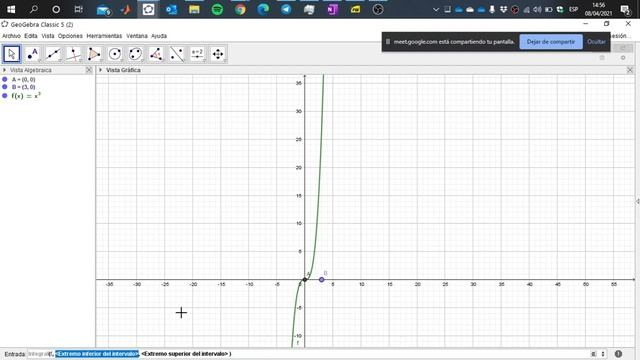Open MATLAB from taskbar
The height and width of the screenshot is (360, 640).
point(126,9)
